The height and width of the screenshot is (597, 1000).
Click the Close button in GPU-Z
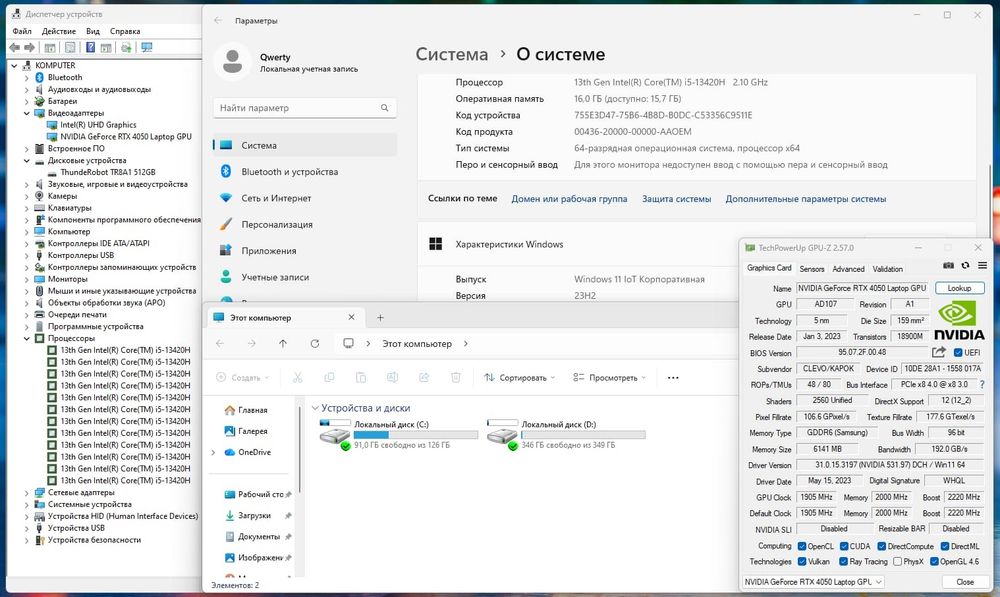[965, 582]
